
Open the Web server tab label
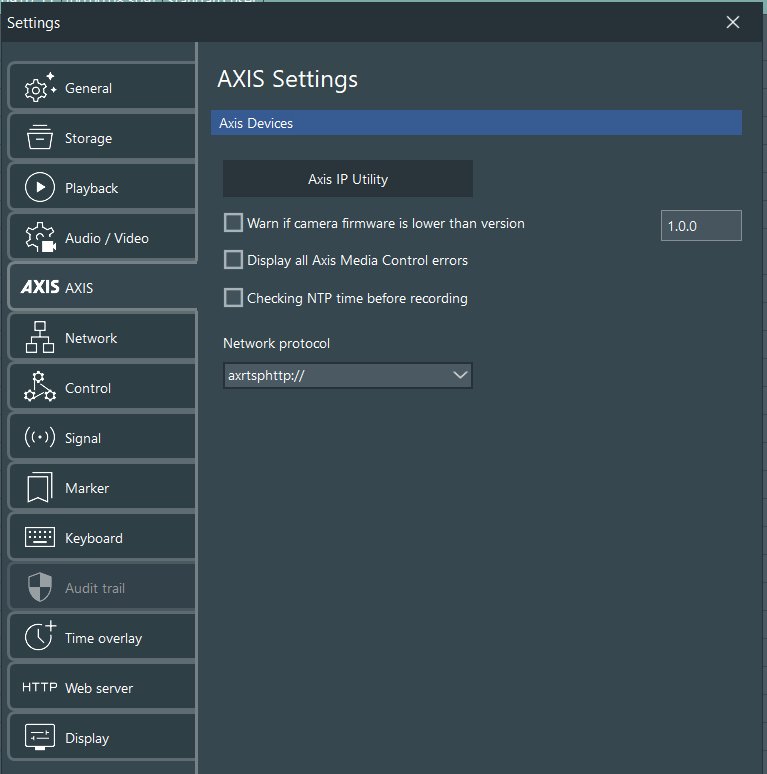click(x=99, y=688)
